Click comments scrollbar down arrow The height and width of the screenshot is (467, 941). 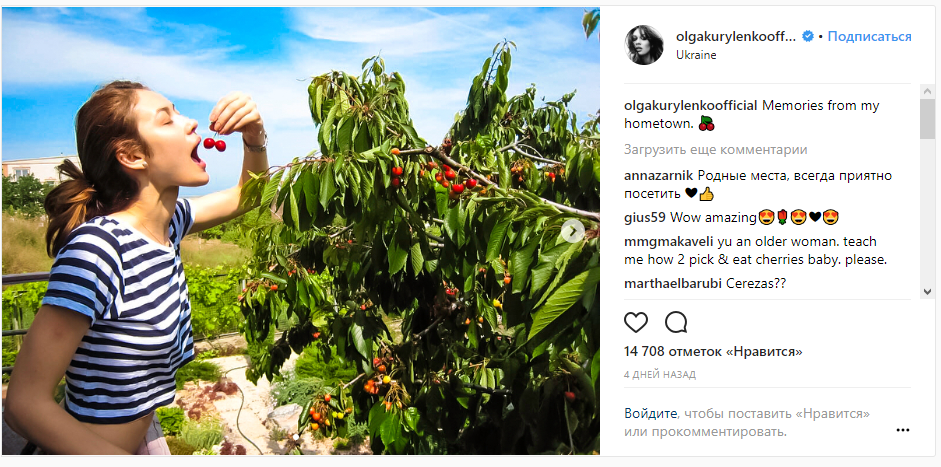(927, 291)
